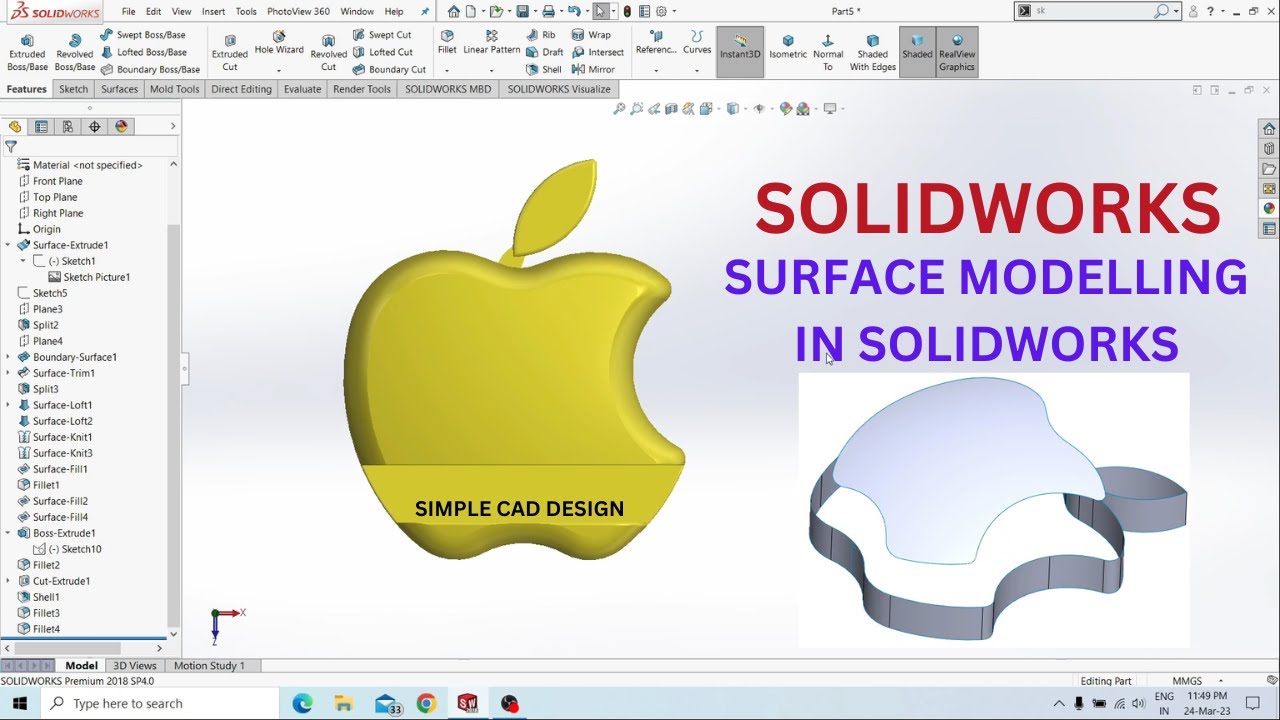Click MMGS units in the status bar

click(1187, 681)
